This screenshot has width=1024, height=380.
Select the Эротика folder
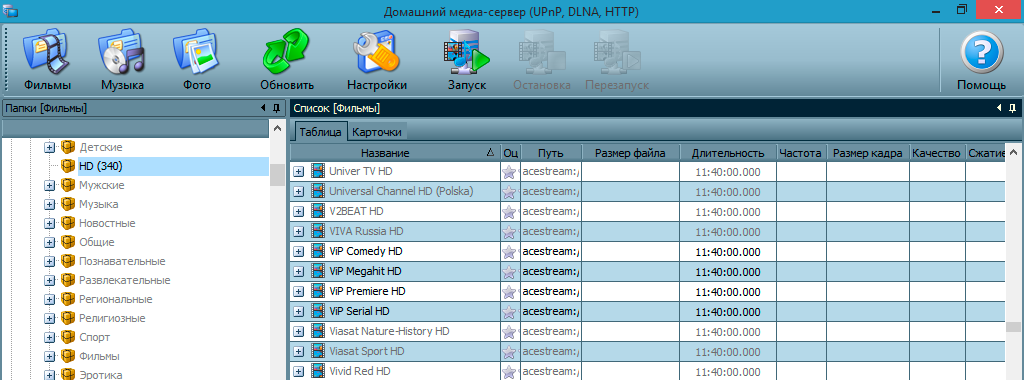tap(101, 375)
